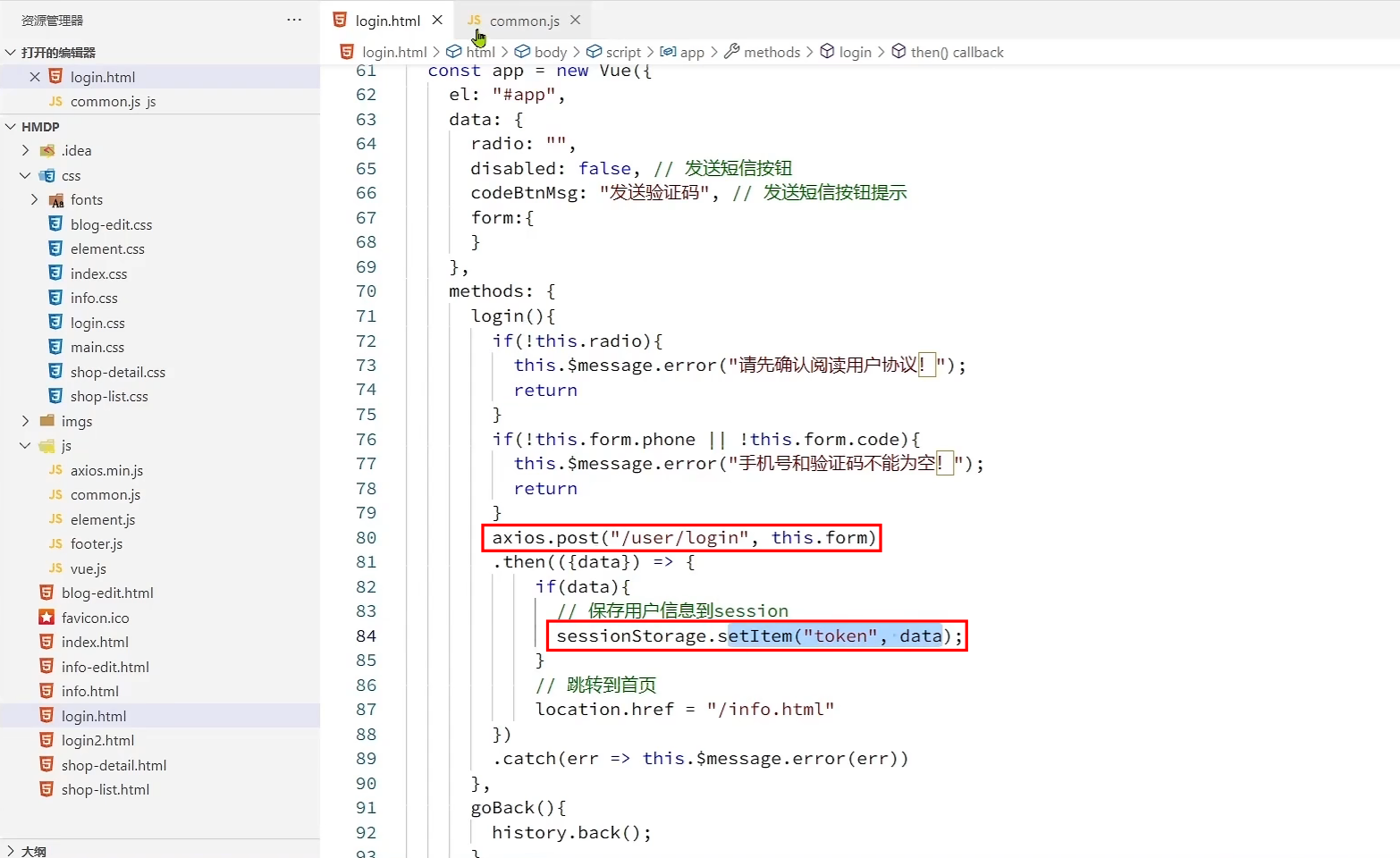
Task: Collapse the js folder
Action: (x=25, y=445)
